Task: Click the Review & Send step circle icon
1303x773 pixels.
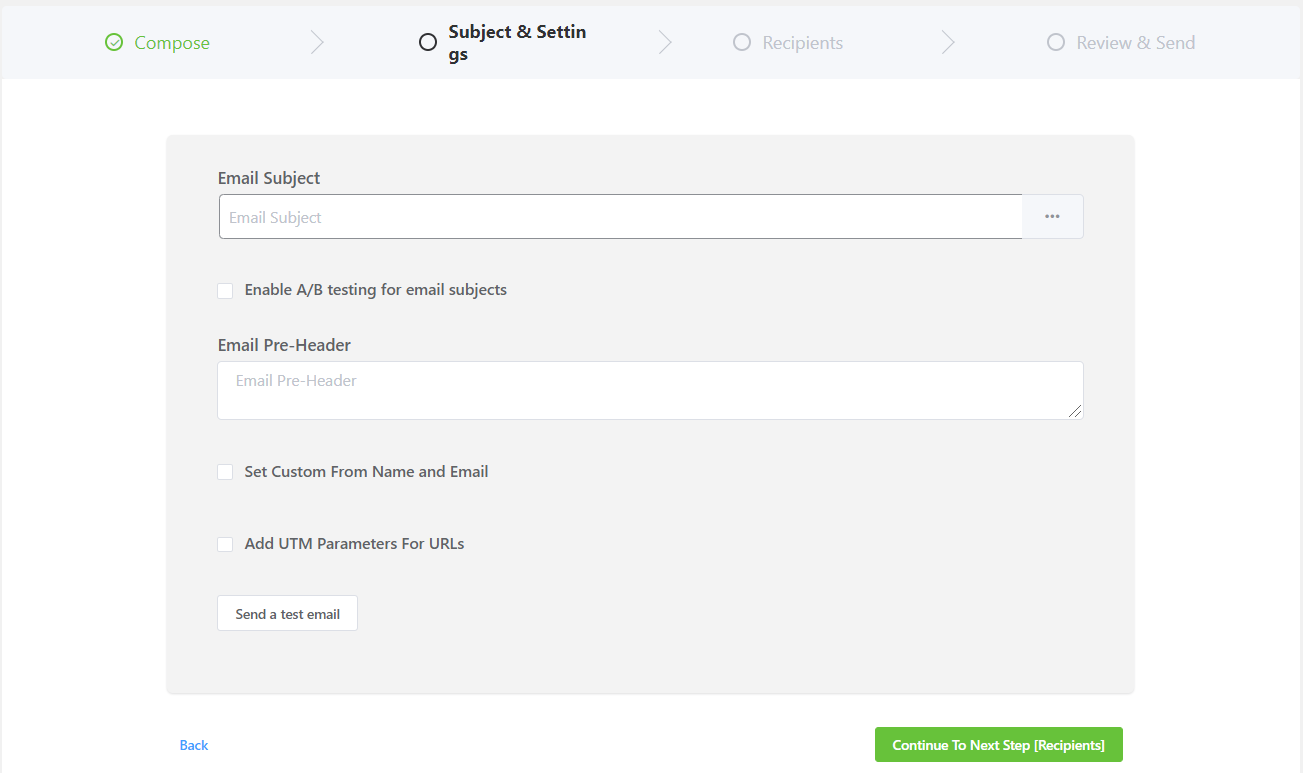Action: (x=1056, y=42)
